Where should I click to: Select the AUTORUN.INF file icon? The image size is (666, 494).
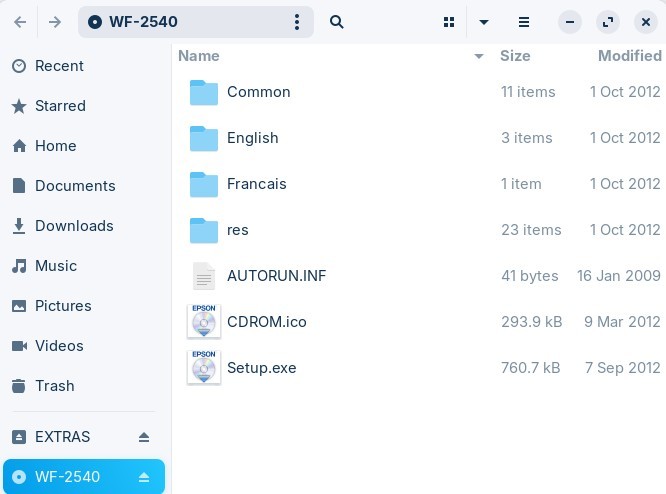tap(204, 276)
